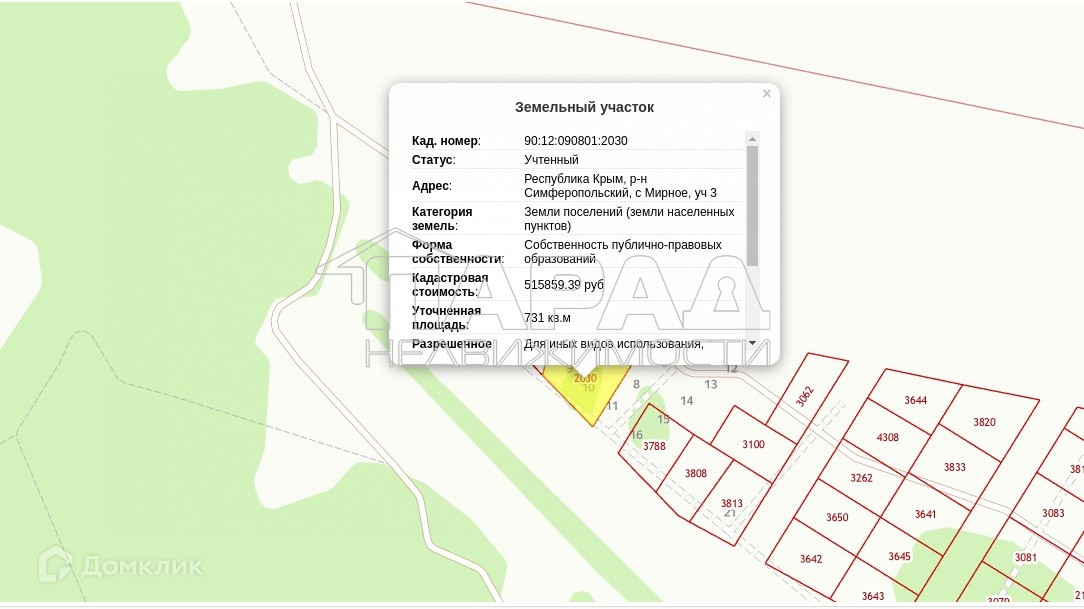Select parcel 3833 on the map
The height and width of the screenshot is (609, 1084).
tap(955, 467)
